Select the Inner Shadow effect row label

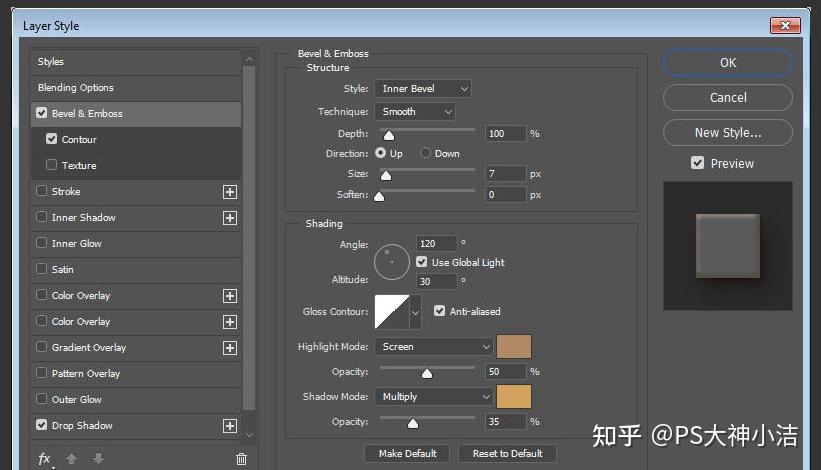(x=84, y=217)
